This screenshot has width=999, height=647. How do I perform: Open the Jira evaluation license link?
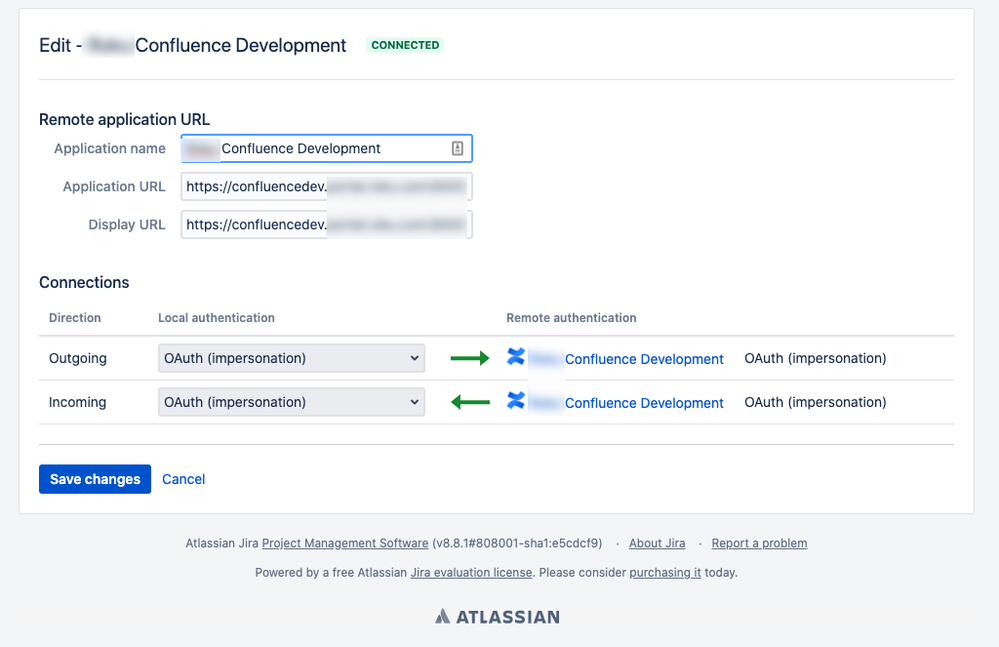click(x=471, y=572)
